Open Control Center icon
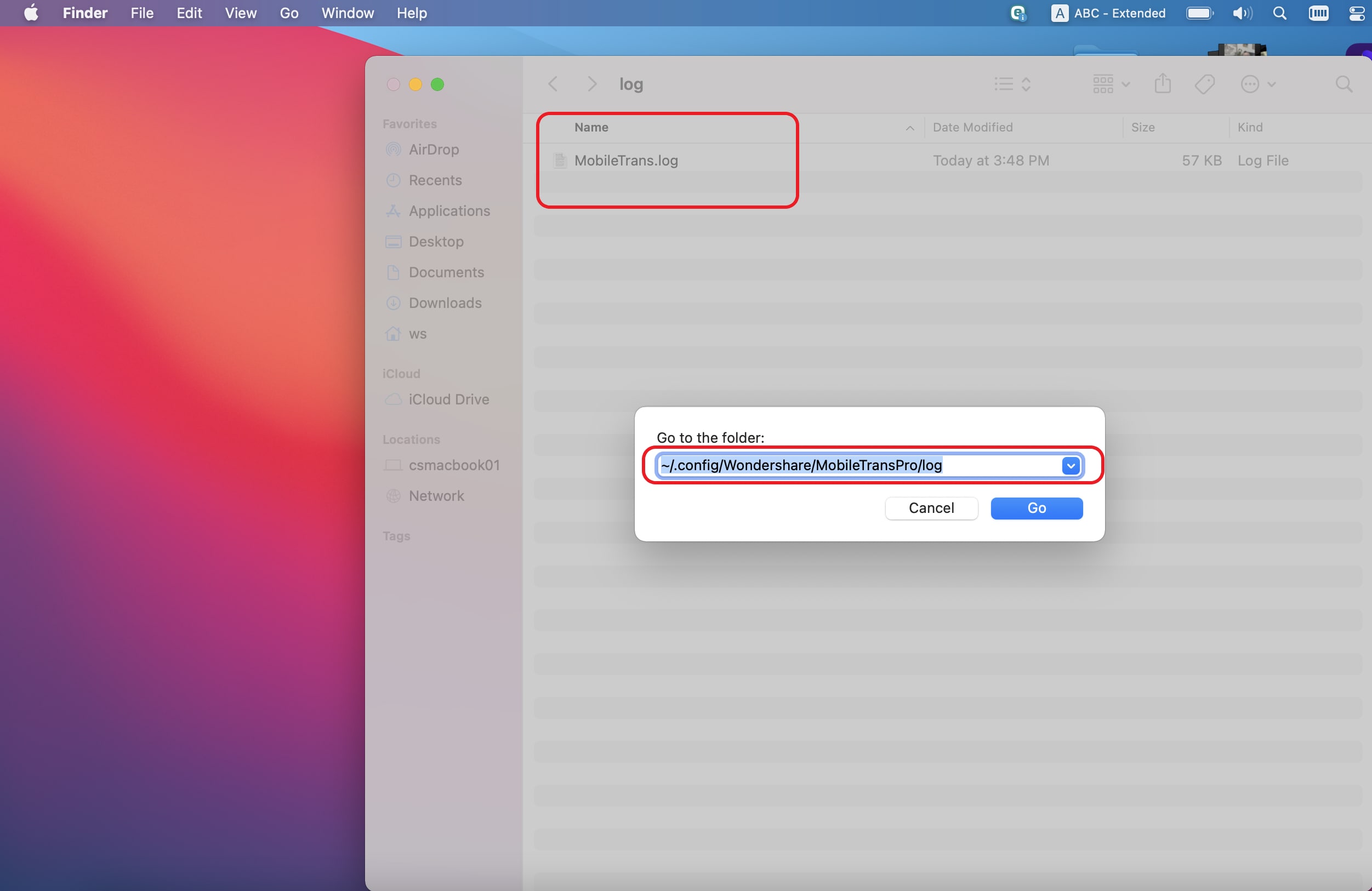This screenshot has width=1372, height=891. coord(1357,13)
